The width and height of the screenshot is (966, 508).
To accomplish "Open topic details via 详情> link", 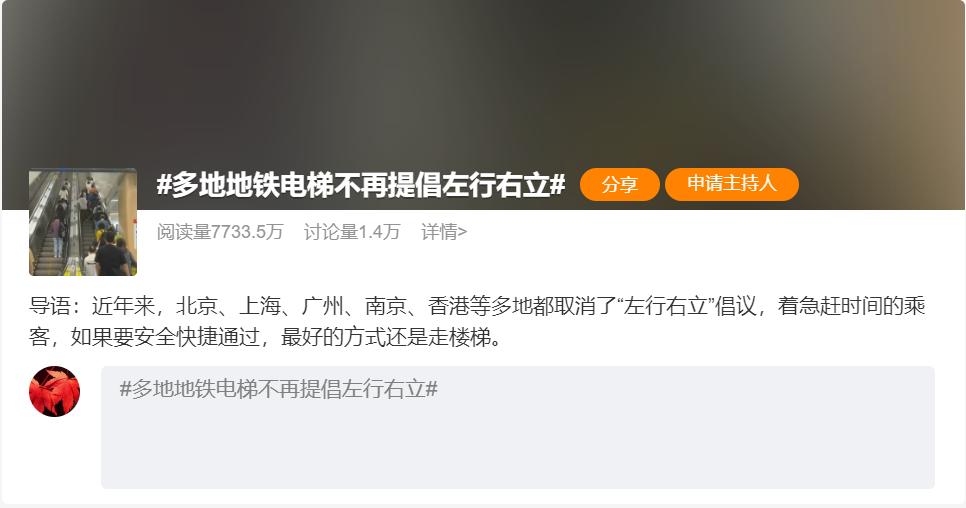I will click(444, 232).
